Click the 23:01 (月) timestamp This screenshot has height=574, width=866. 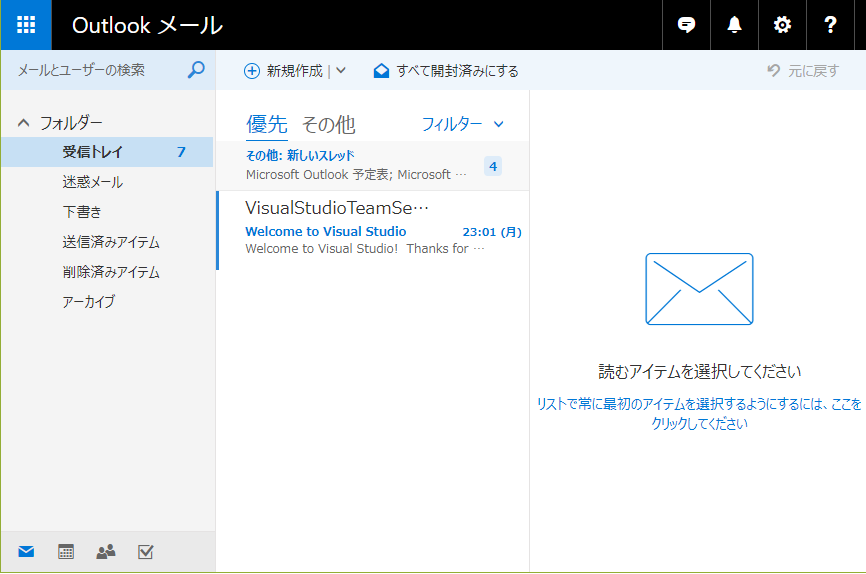(x=492, y=232)
